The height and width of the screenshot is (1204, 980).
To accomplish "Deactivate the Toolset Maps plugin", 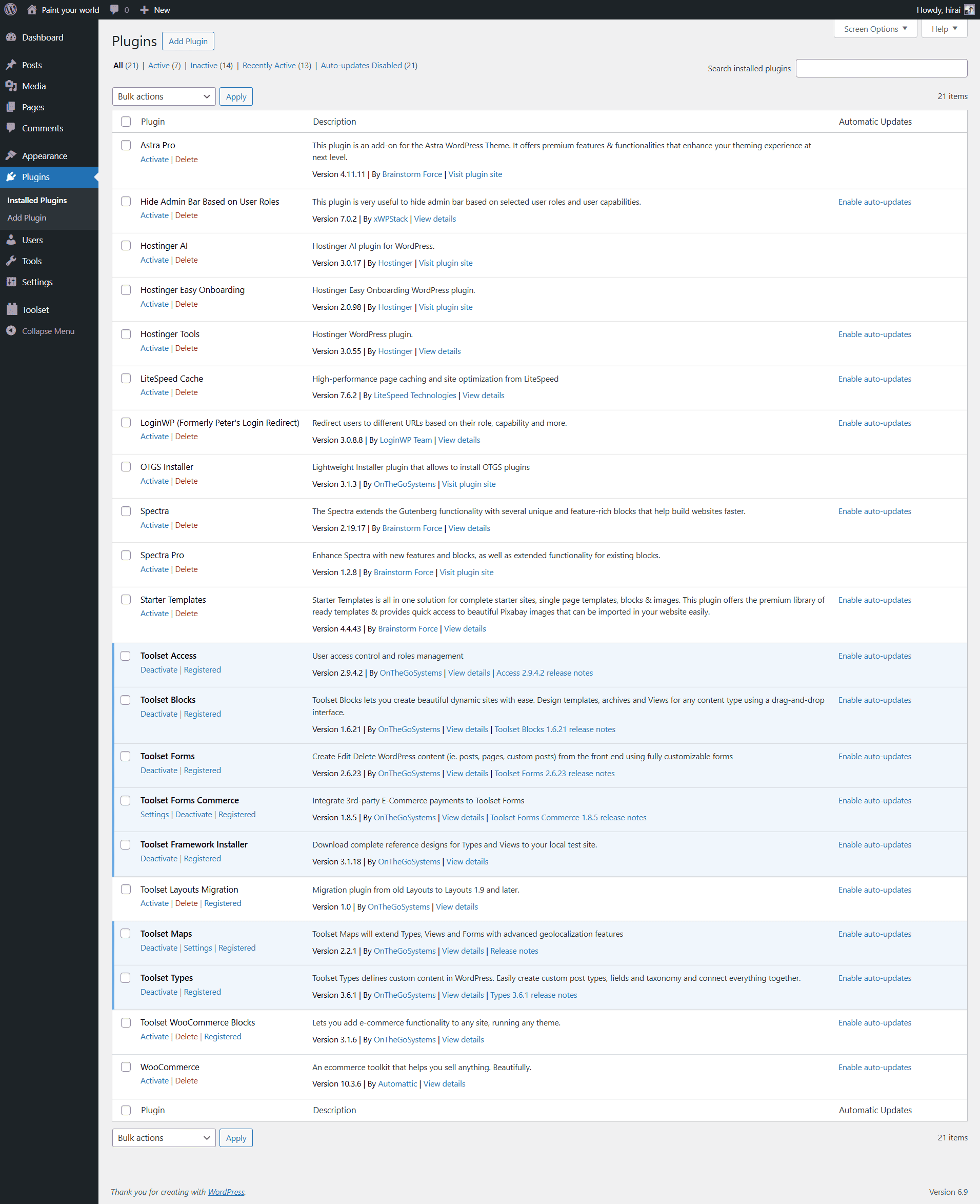I will (x=158, y=948).
